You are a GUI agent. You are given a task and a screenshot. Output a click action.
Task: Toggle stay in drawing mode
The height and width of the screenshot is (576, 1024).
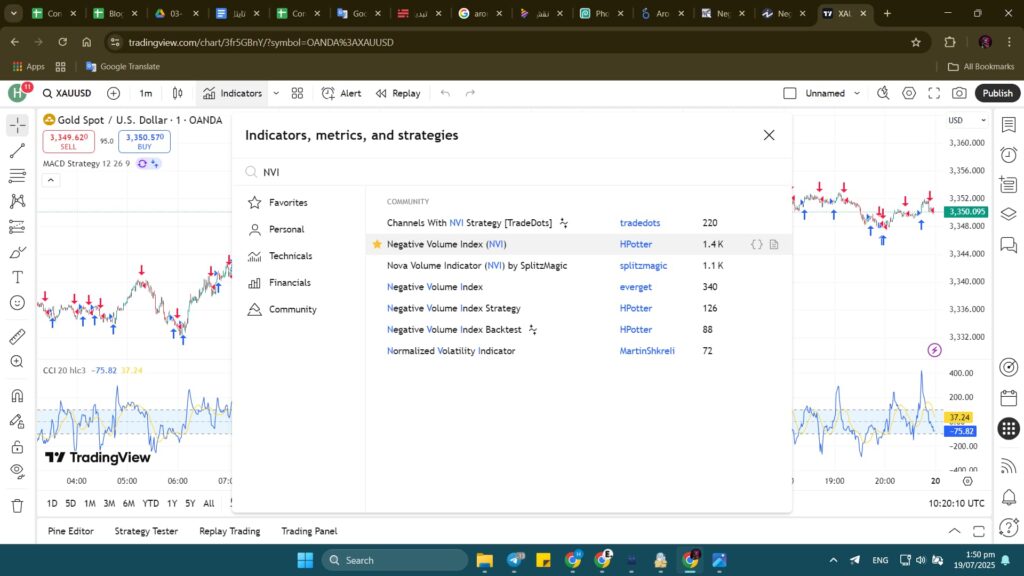click(18, 422)
